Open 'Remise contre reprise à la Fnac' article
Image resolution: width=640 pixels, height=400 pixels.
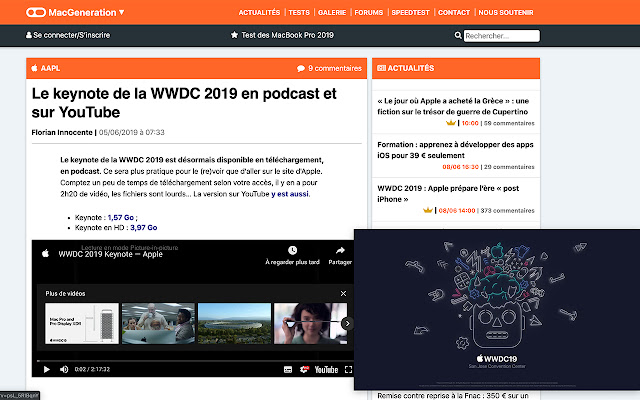453,396
